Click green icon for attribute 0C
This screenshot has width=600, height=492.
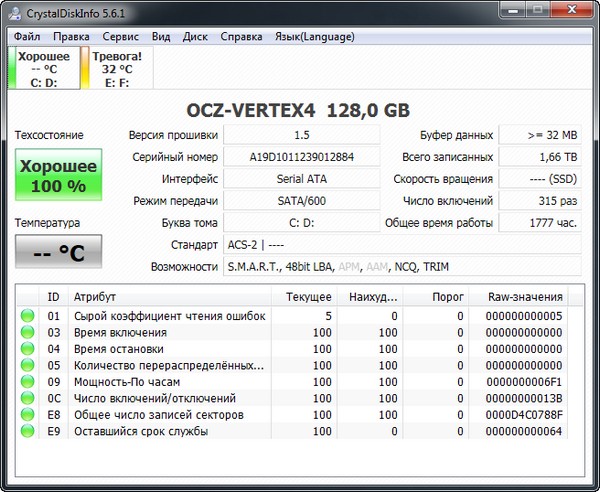point(27,399)
